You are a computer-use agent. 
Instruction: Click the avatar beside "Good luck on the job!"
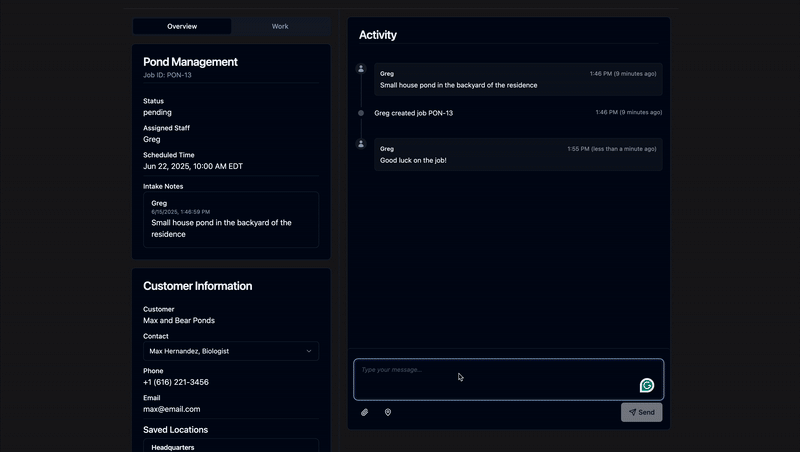point(361,144)
